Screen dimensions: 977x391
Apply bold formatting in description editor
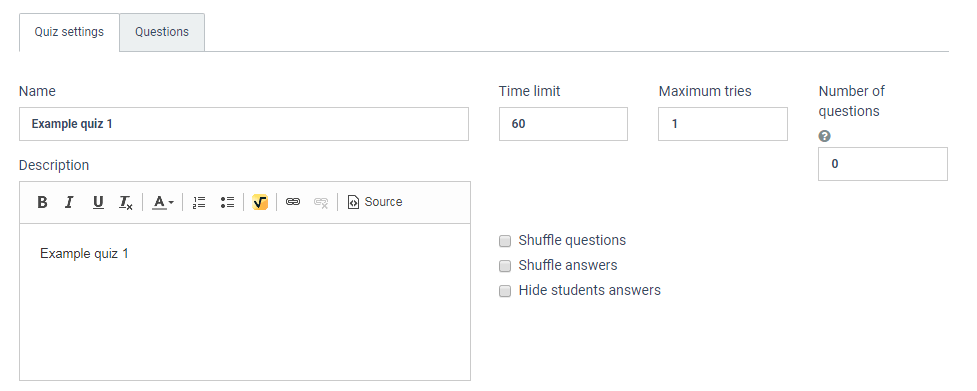tap(42, 202)
